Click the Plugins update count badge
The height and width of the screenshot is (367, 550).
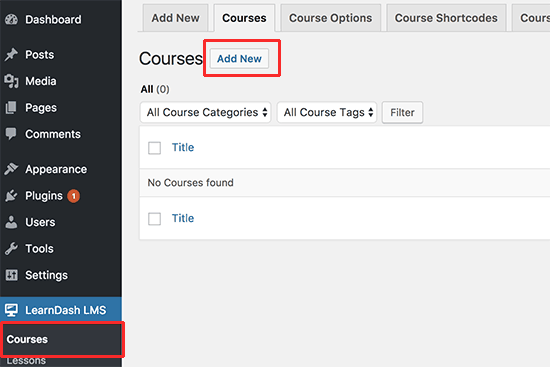click(x=74, y=196)
